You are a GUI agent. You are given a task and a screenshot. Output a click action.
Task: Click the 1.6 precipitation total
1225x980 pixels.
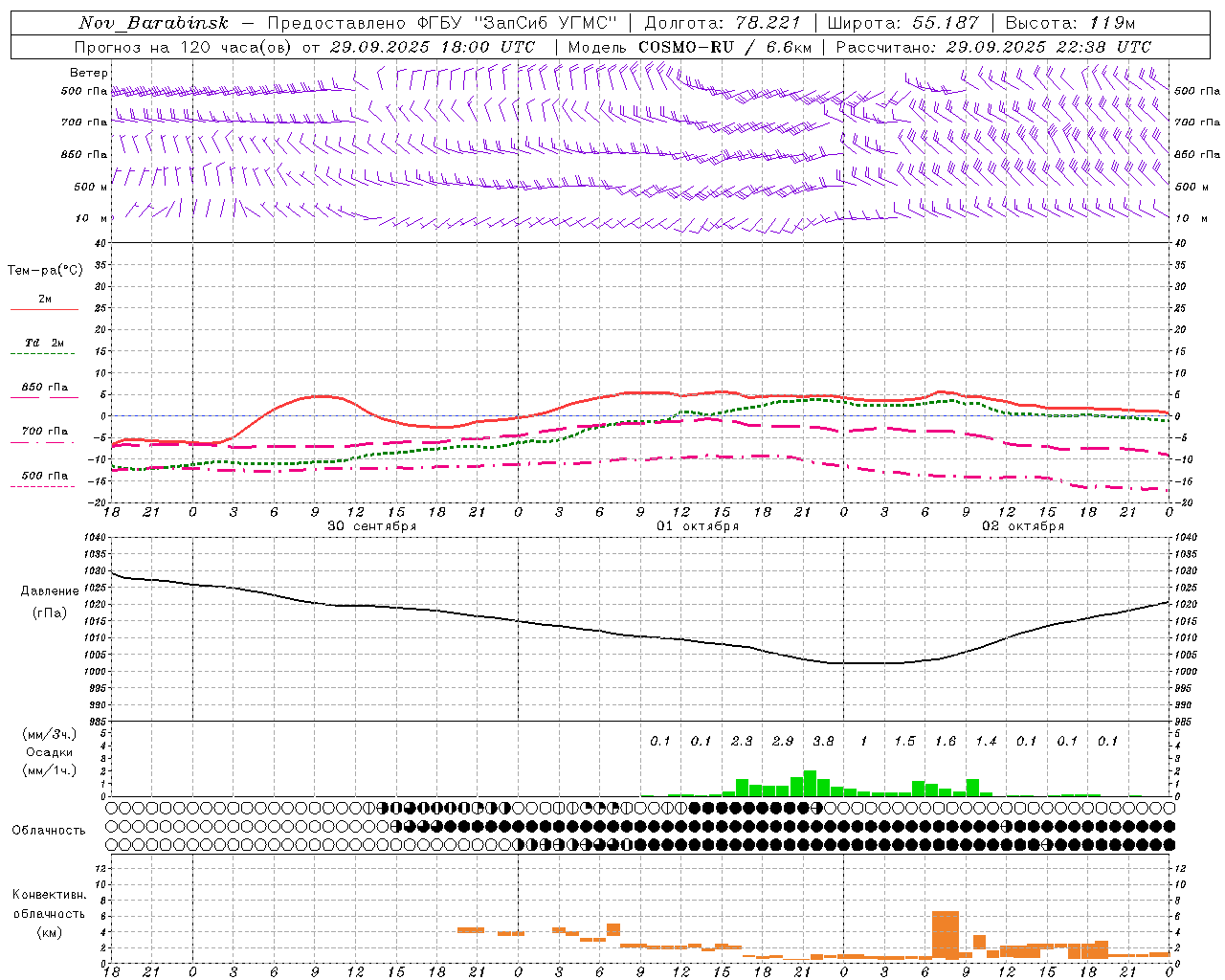tap(946, 741)
